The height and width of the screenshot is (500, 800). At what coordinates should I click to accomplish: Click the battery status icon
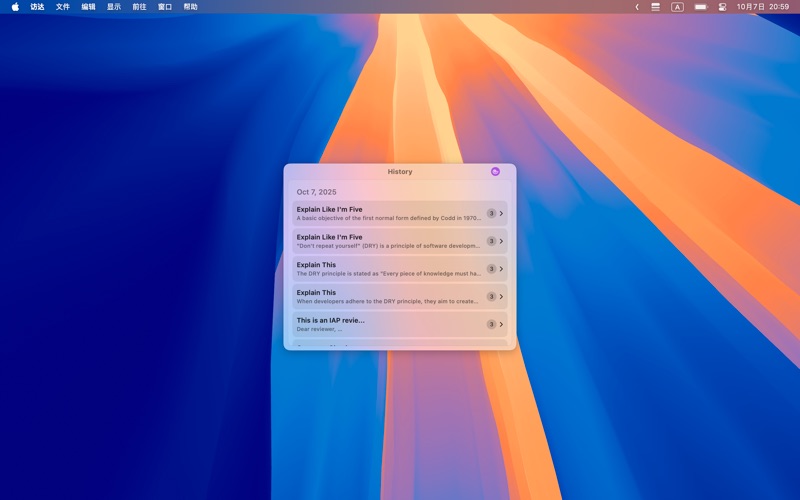700,7
